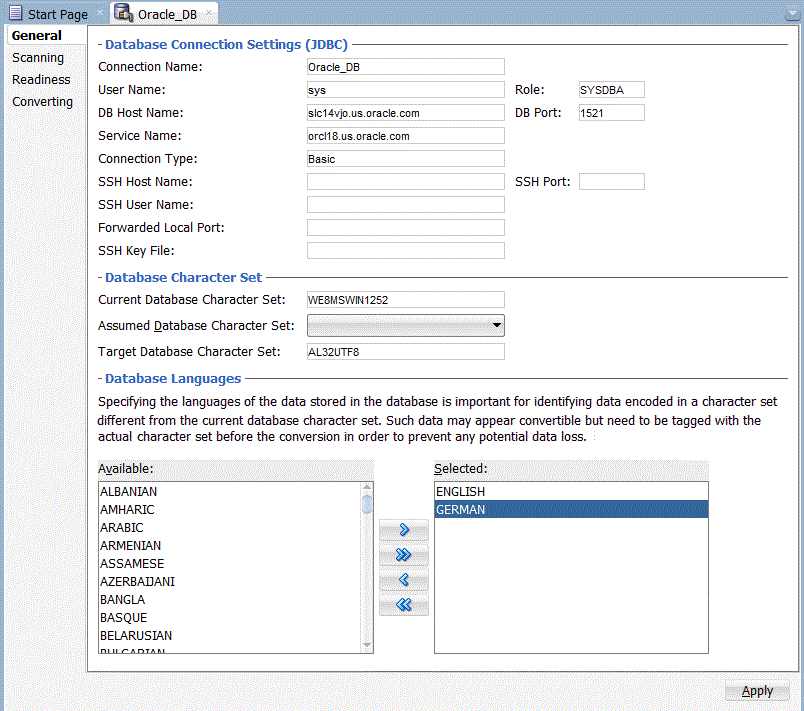Click the User Name field

click(x=406, y=90)
